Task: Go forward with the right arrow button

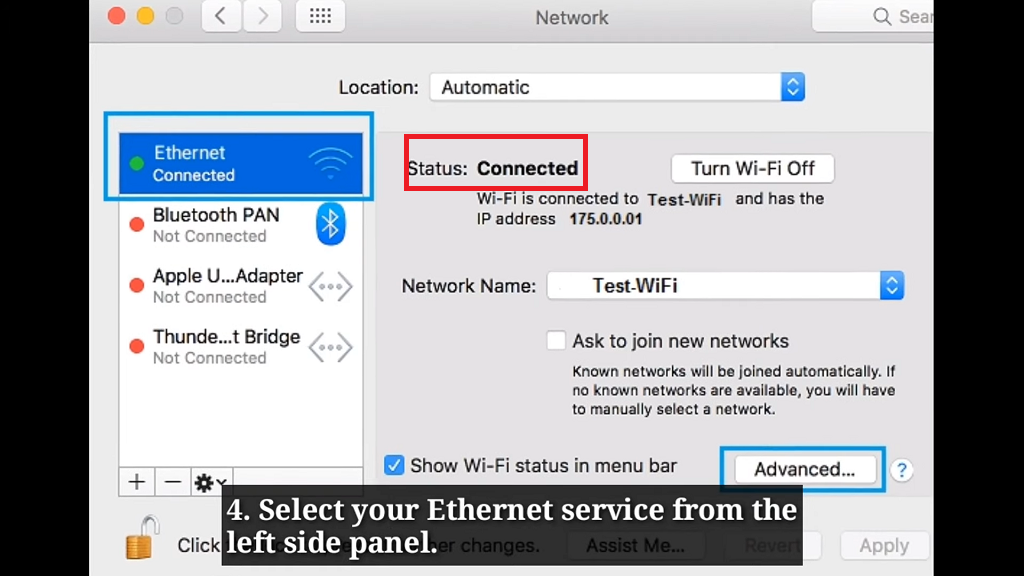Action: click(262, 16)
